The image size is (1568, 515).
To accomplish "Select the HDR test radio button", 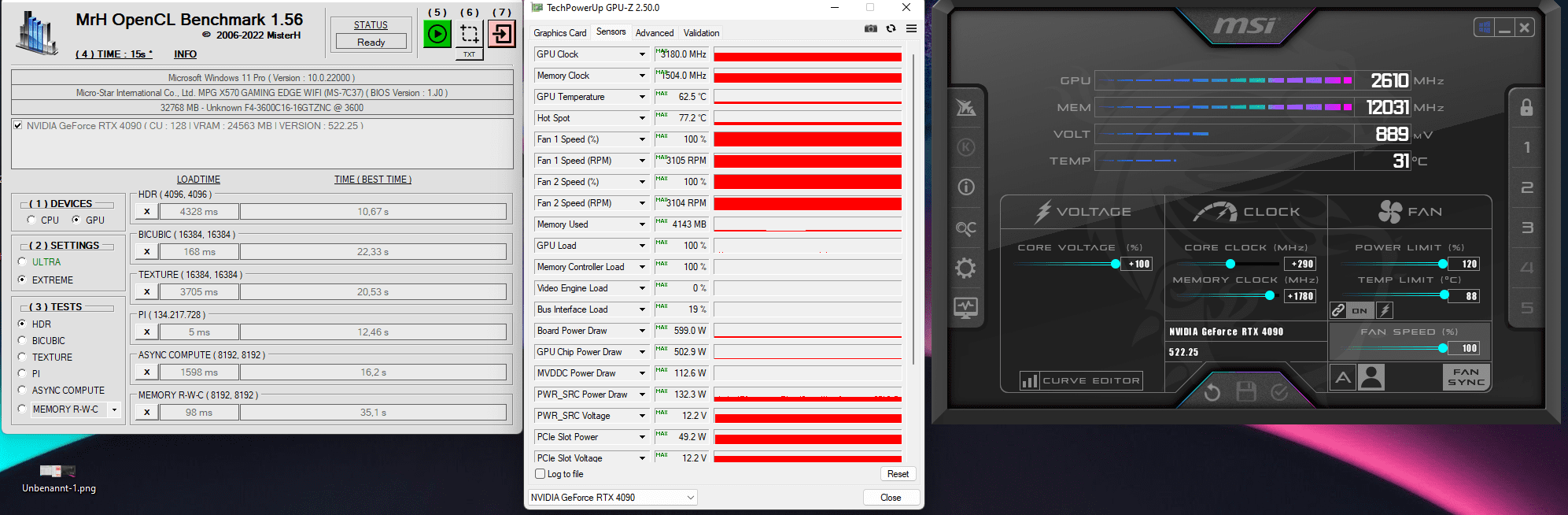I will coord(22,324).
